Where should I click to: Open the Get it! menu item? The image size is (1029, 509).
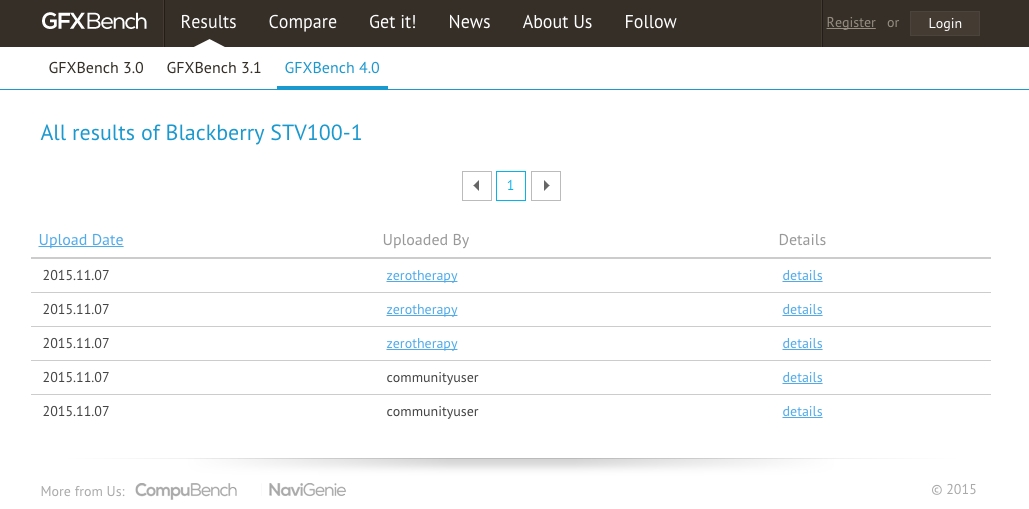coord(392,22)
